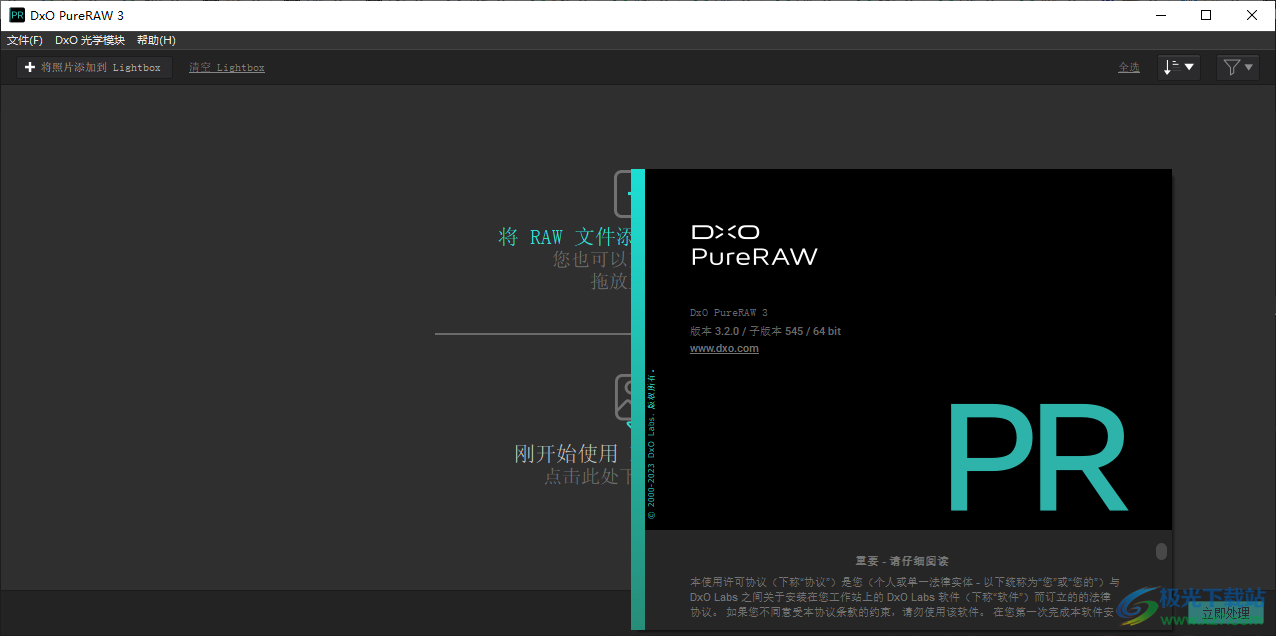Viewport: 1276px width, 636px height.
Task: Click the 刚开始使用 heading text
Action: (x=566, y=454)
